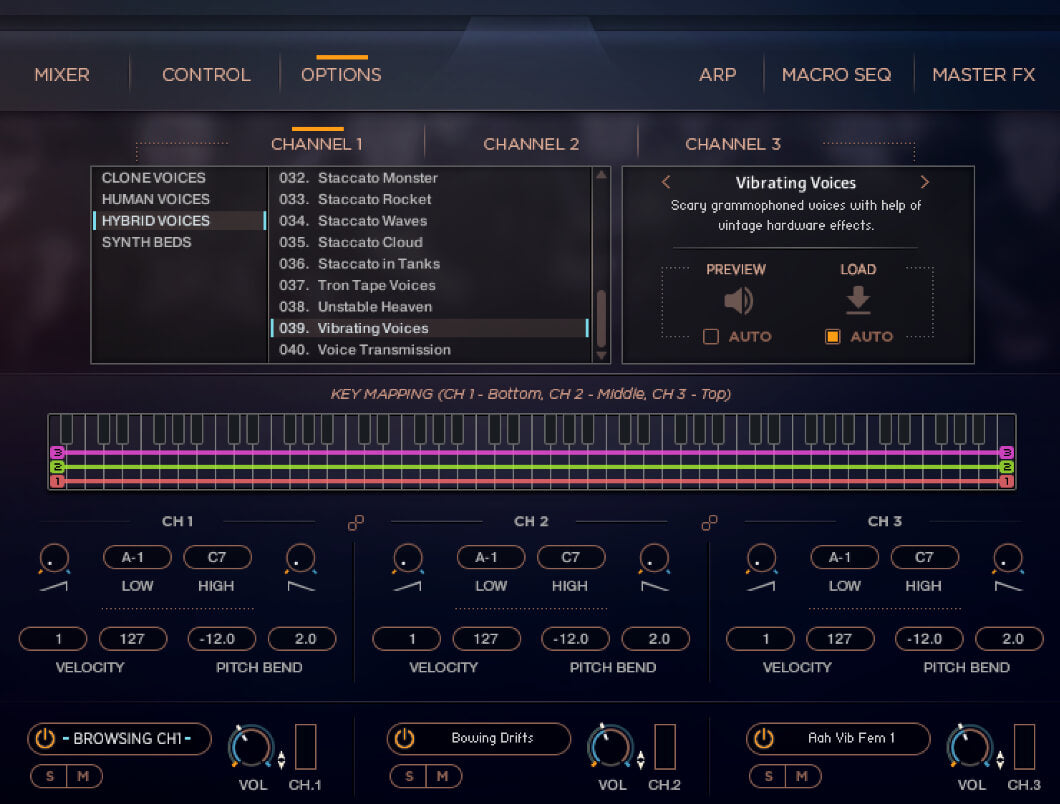The height and width of the screenshot is (804, 1060).
Task: Go to next preset with right arrow
Action: pos(925,182)
